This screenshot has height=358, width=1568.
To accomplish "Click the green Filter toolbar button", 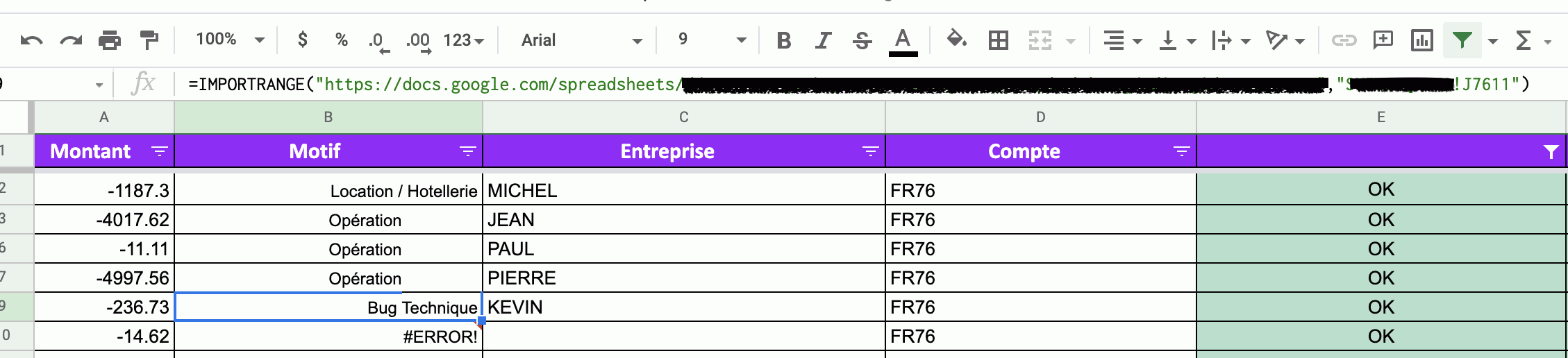I will tap(1462, 40).
